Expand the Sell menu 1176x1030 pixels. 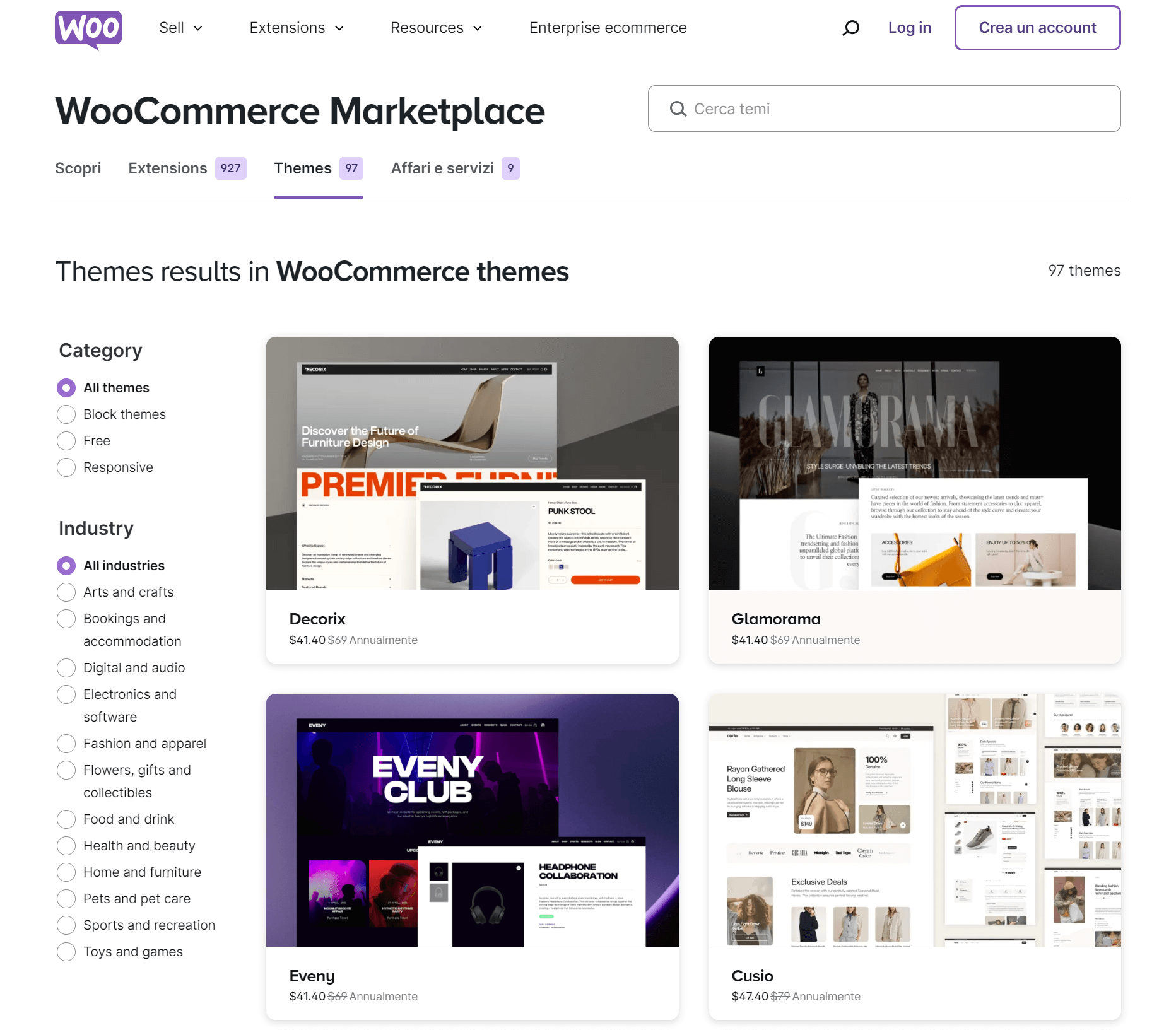point(180,28)
